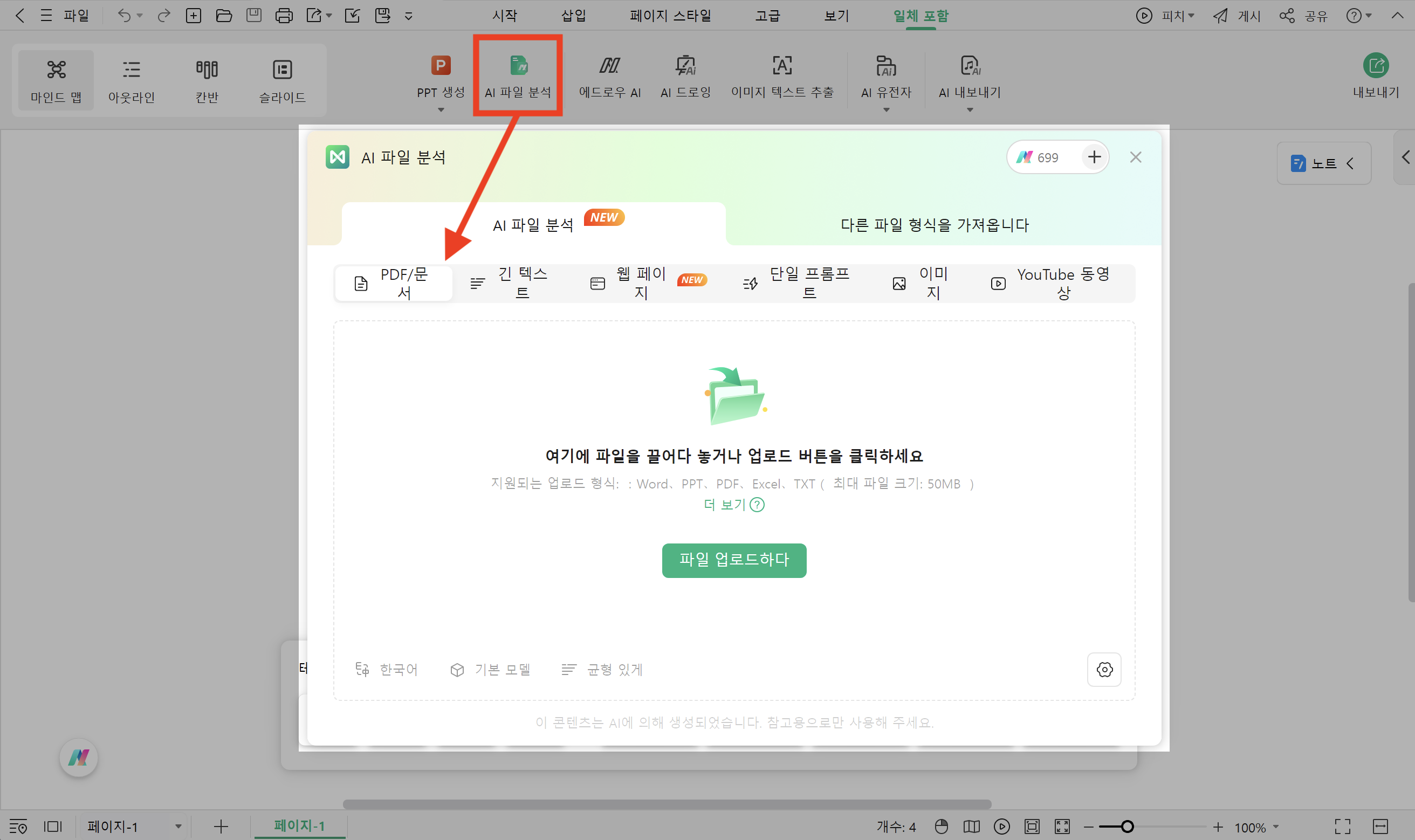The image size is (1415, 840).
Task: Add credits with the plus button
Action: [x=1094, y=157]
